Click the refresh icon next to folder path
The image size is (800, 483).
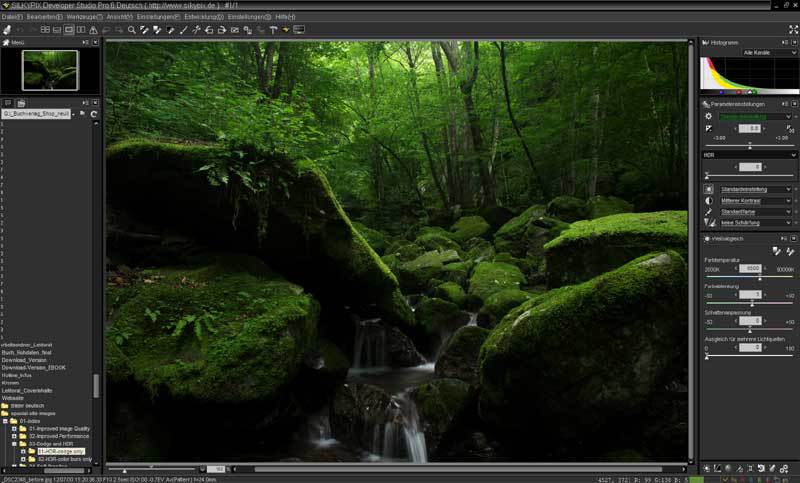pyautogui.click(x=94, y=114)
